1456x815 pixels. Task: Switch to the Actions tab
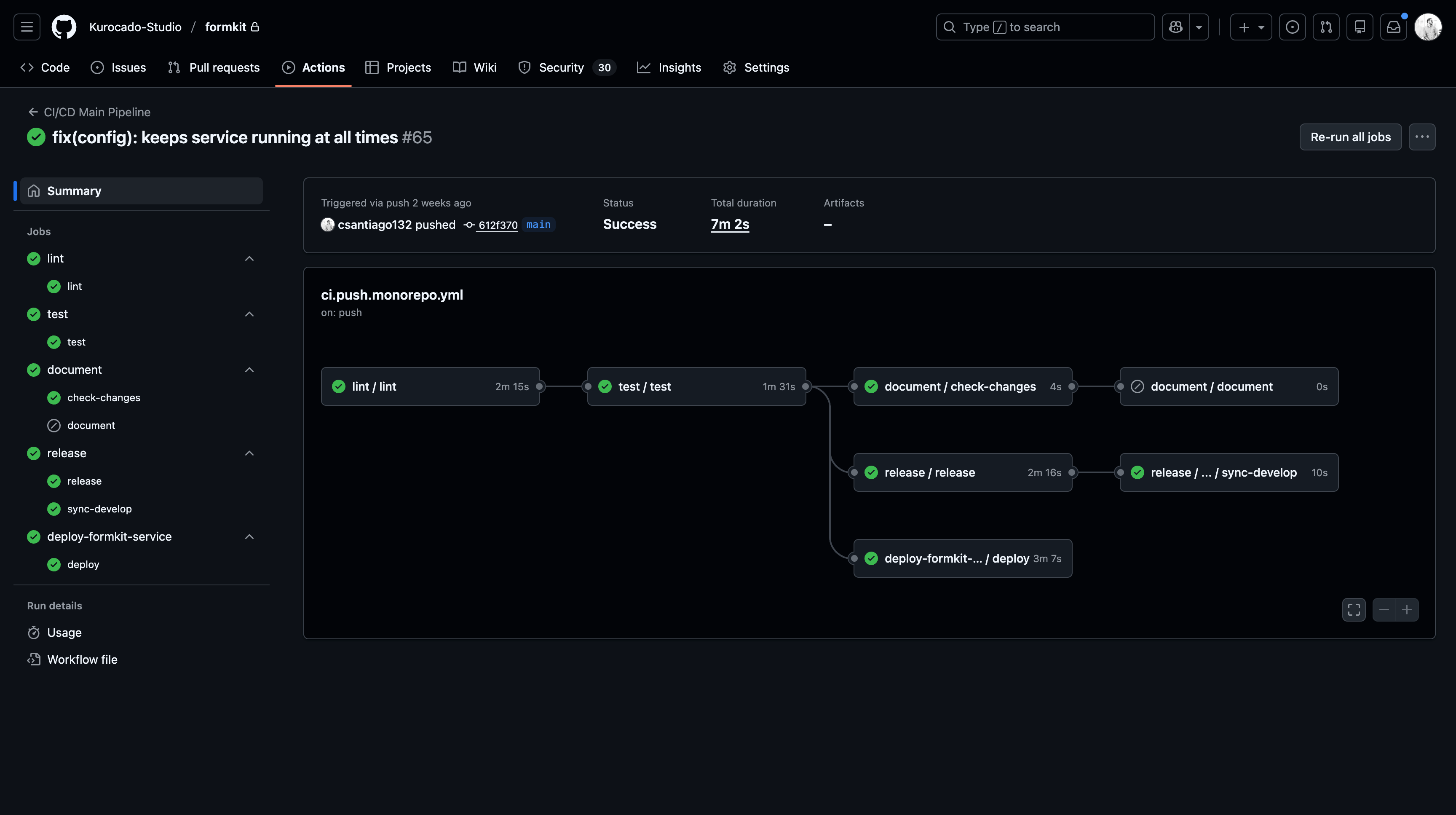(x=313, y=67)
